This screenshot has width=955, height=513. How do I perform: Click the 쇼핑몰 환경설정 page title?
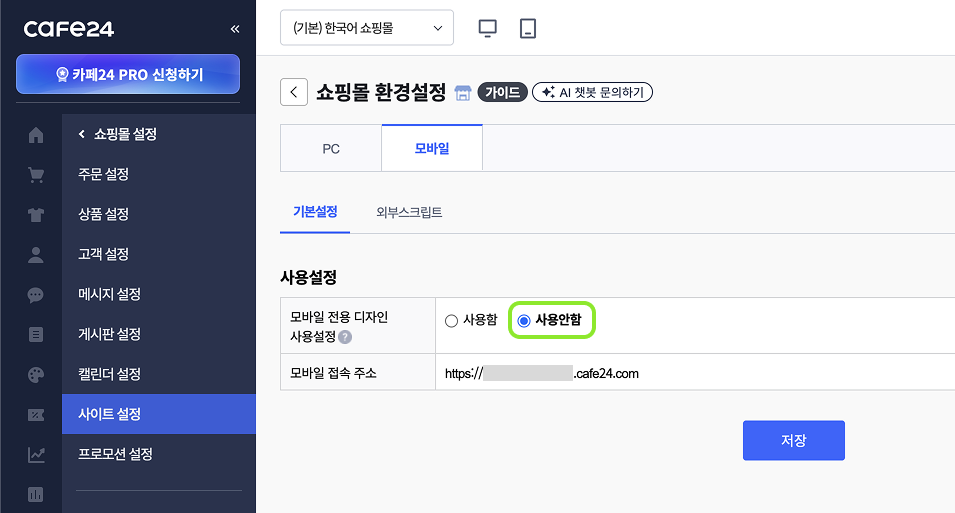[381, 93]
